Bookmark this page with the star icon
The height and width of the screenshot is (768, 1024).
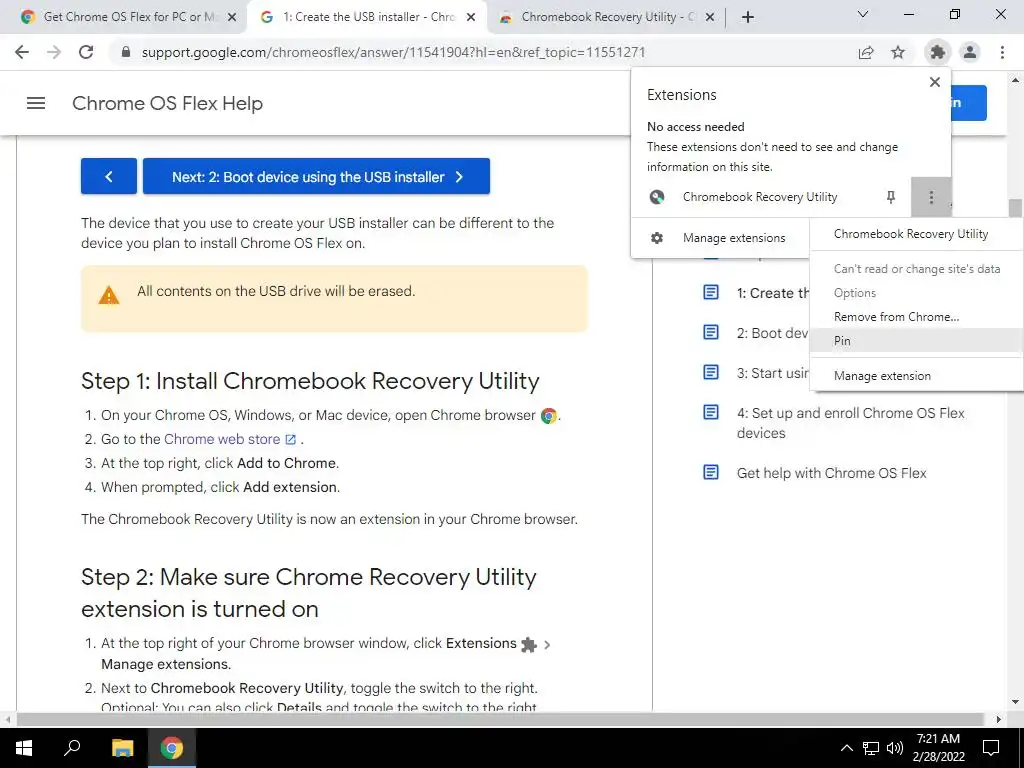(x=899, y=52)
